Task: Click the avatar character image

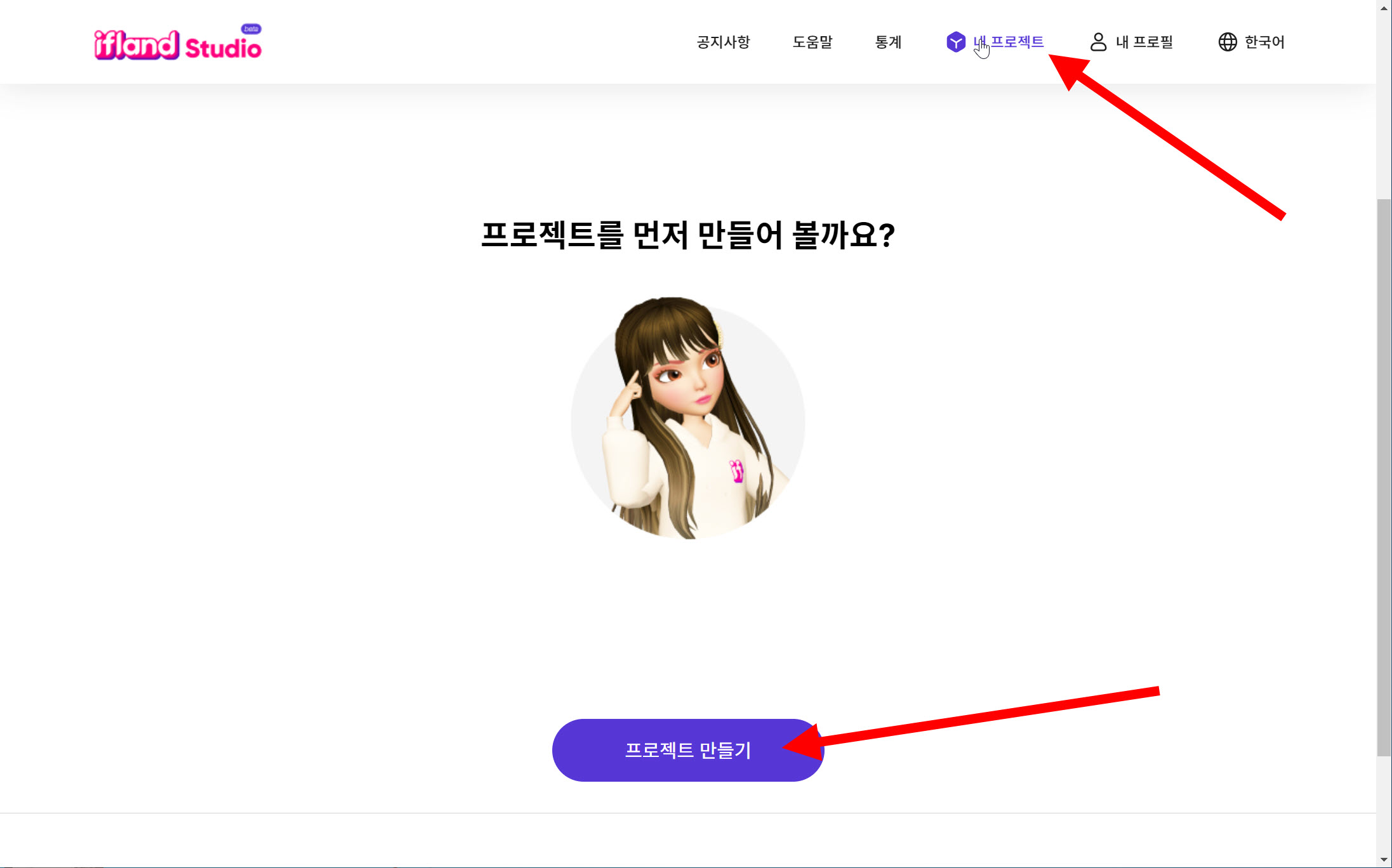Action: [x=688, y=419]
